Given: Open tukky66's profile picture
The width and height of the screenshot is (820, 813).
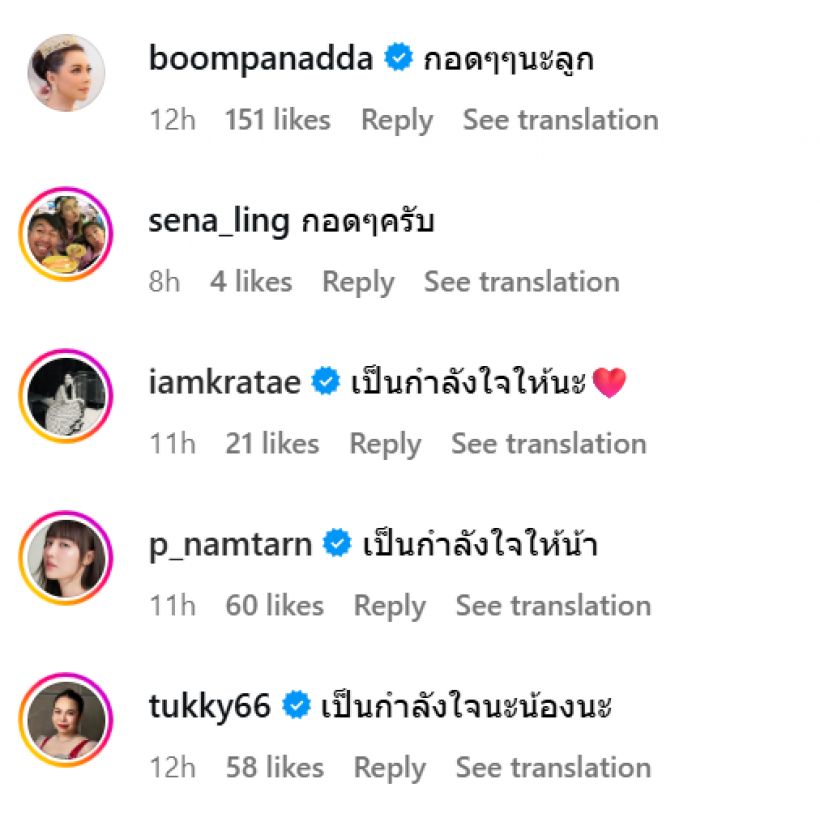Looking at the screenshot, I should [x=65, y=719].
